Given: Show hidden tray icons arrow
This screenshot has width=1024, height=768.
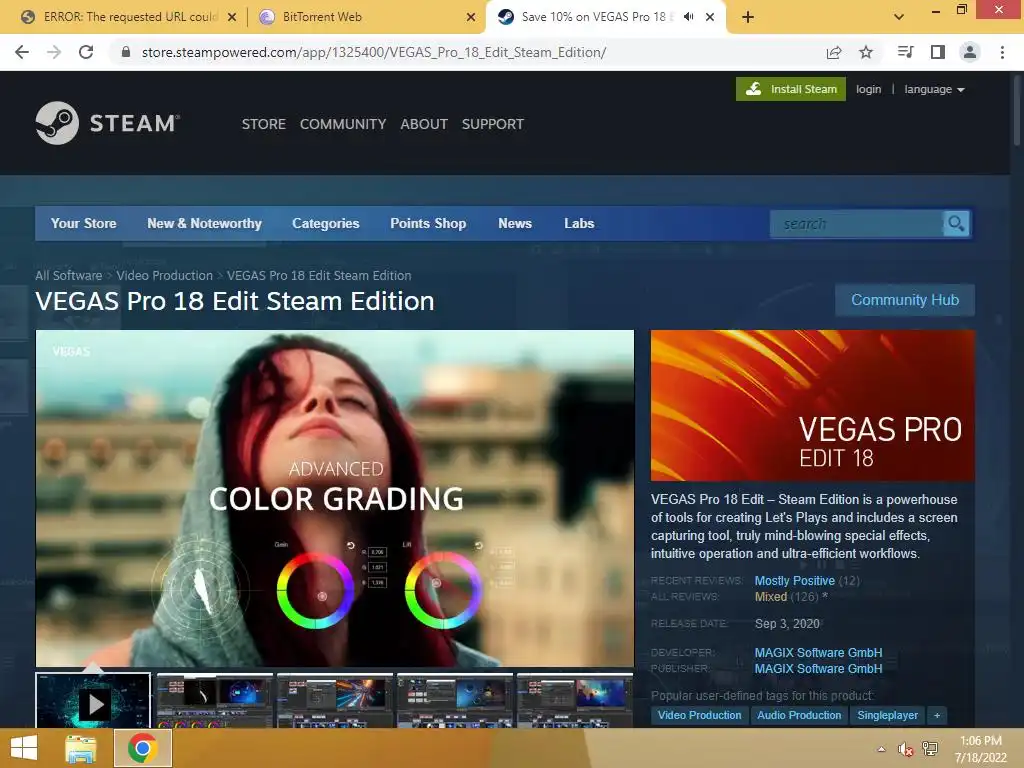Looking at the screenshot, I should click(x=882, y=749).
